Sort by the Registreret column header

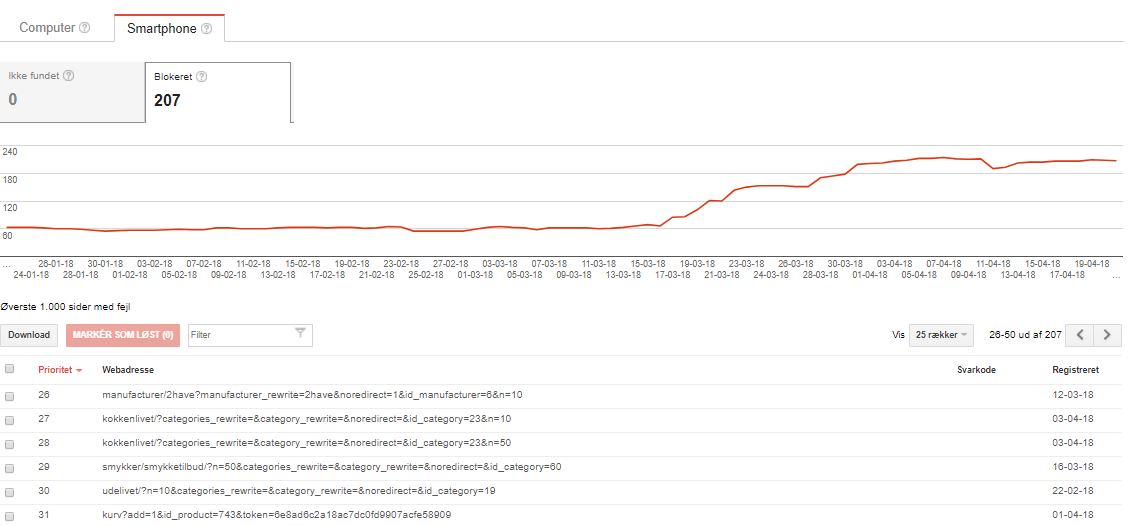point(1075,370)
